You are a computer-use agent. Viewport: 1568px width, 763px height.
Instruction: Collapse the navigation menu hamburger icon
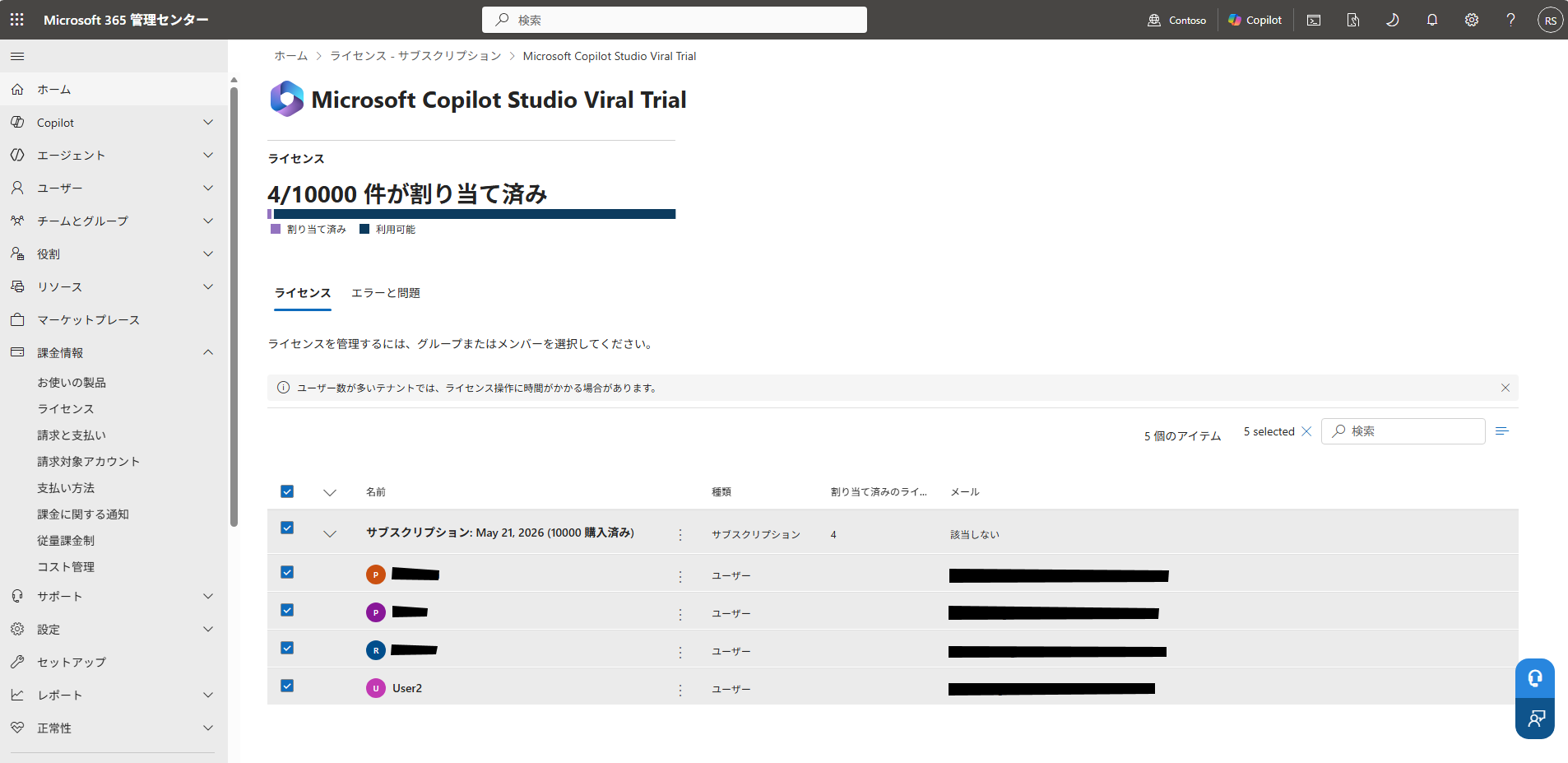click(17, 56)
